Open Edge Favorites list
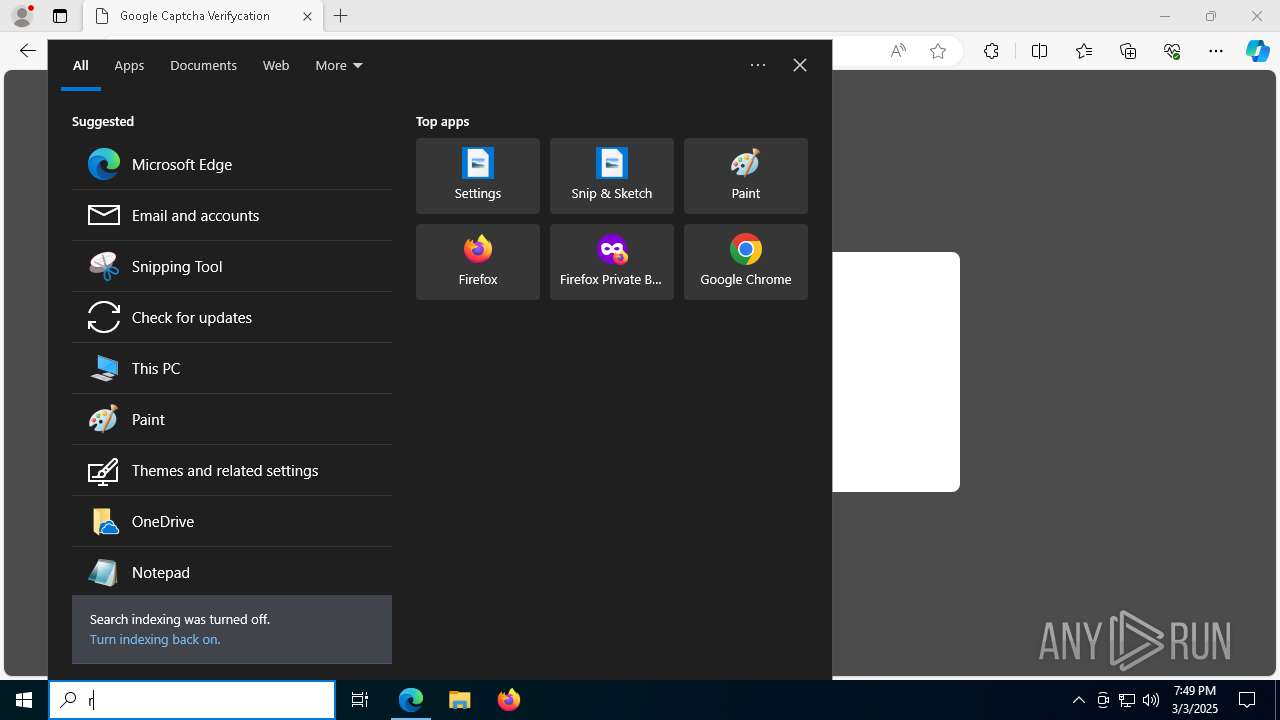The width and height of the screenshot is (1280, 720). tap(1084, 51)
